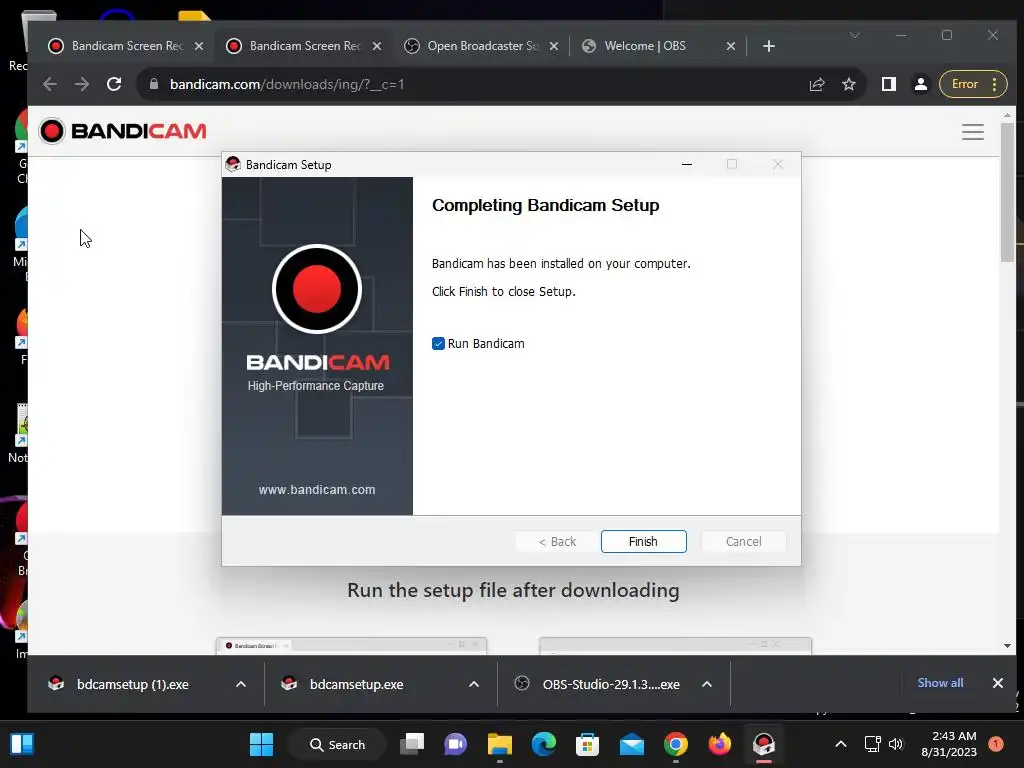This screenshot has height=768, width=1024.
Task: Open the Windows Start menu
Action: click(x=262, y=744)
